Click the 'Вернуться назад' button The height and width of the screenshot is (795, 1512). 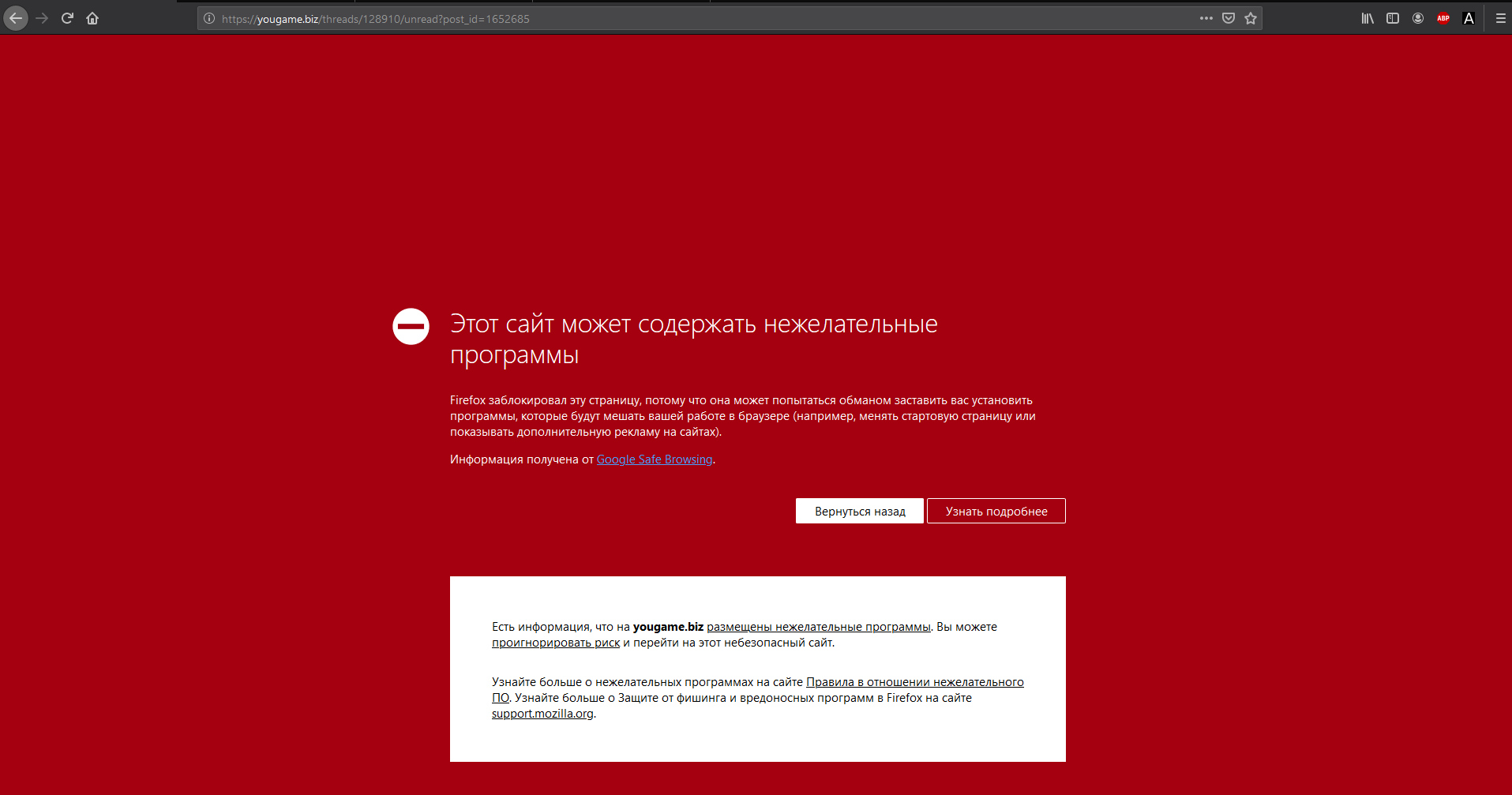point(860,511)
